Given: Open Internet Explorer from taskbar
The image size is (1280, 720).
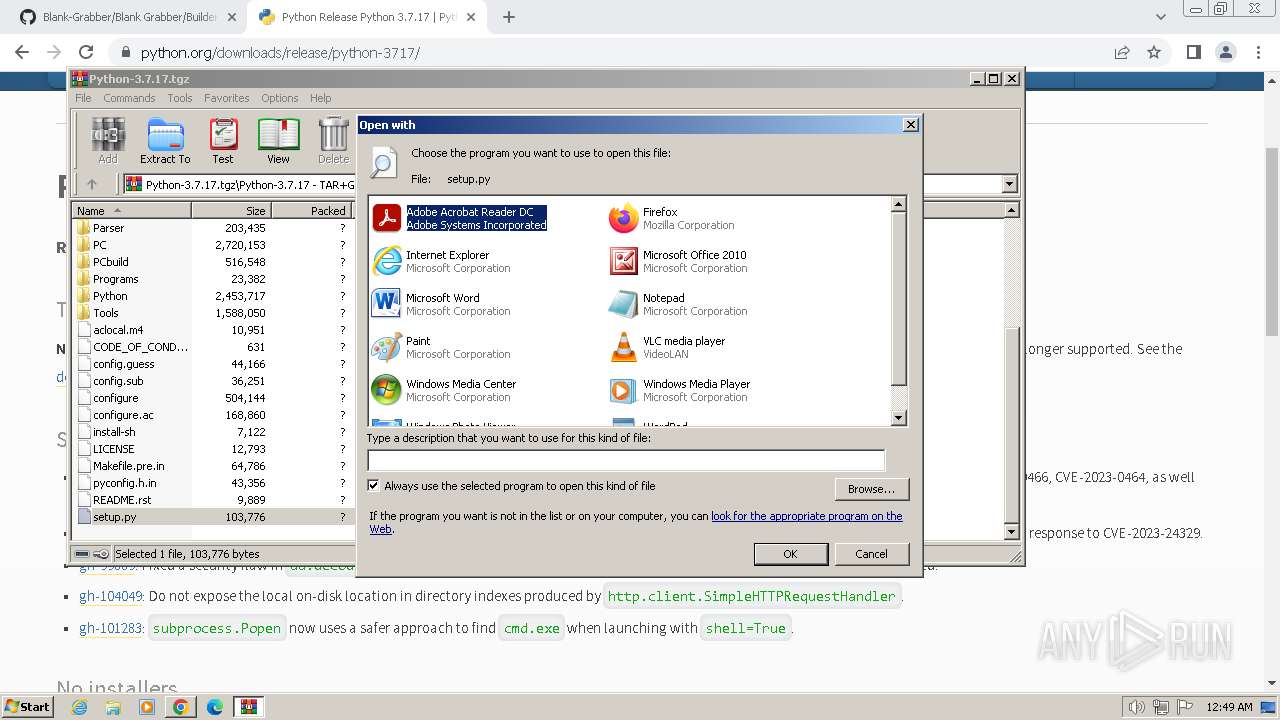Looking at the screenshot, I should [x=79, y=707].
